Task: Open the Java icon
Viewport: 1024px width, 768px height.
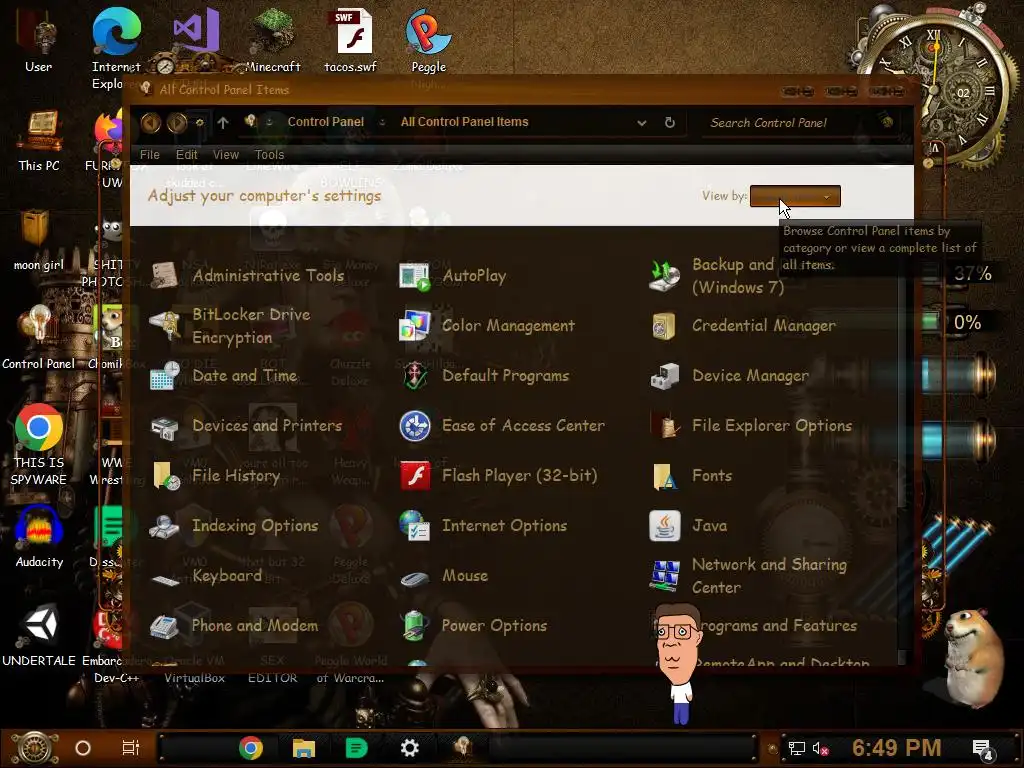Action: 665,526
